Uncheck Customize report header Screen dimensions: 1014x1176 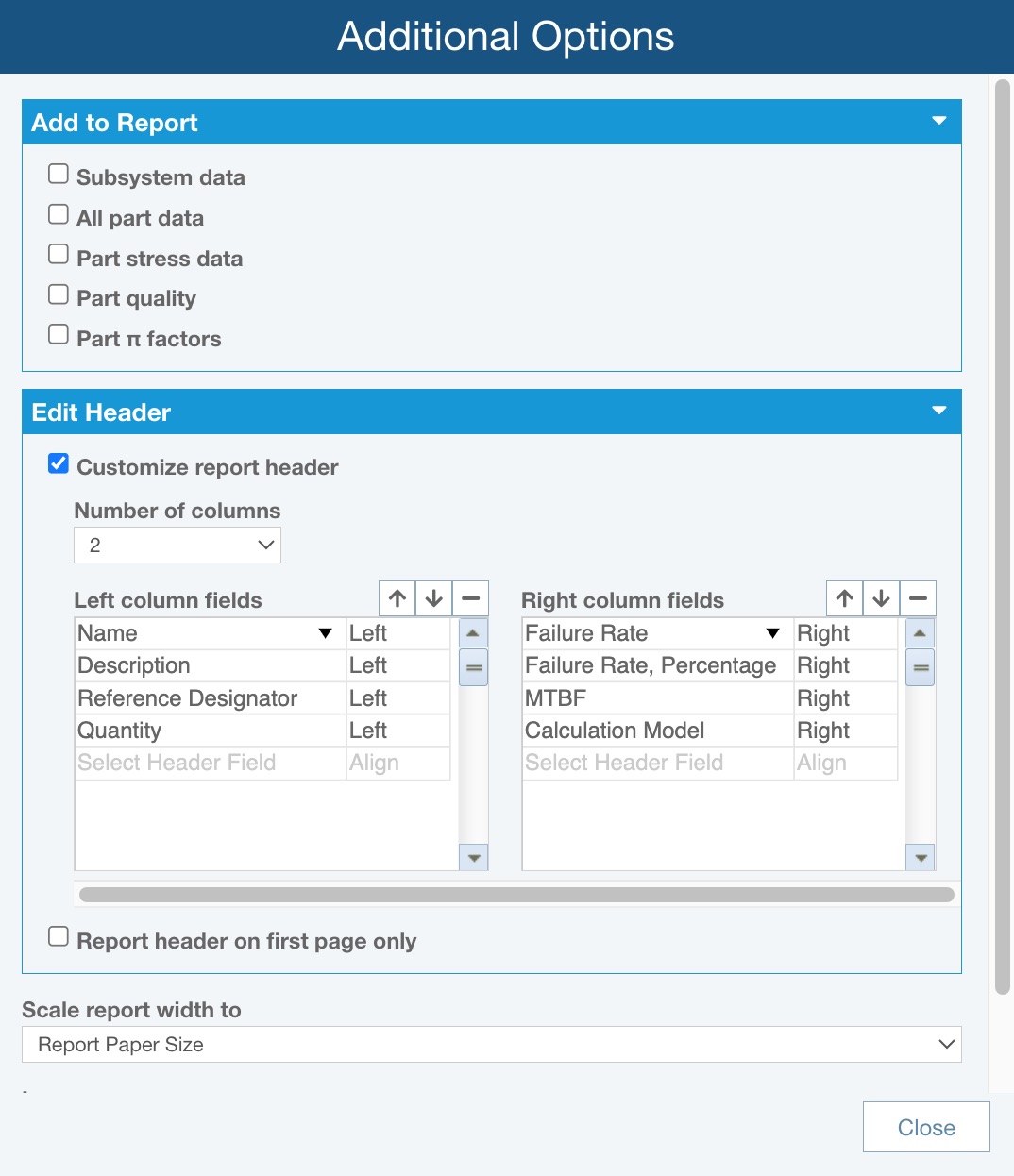pos(59,463)
